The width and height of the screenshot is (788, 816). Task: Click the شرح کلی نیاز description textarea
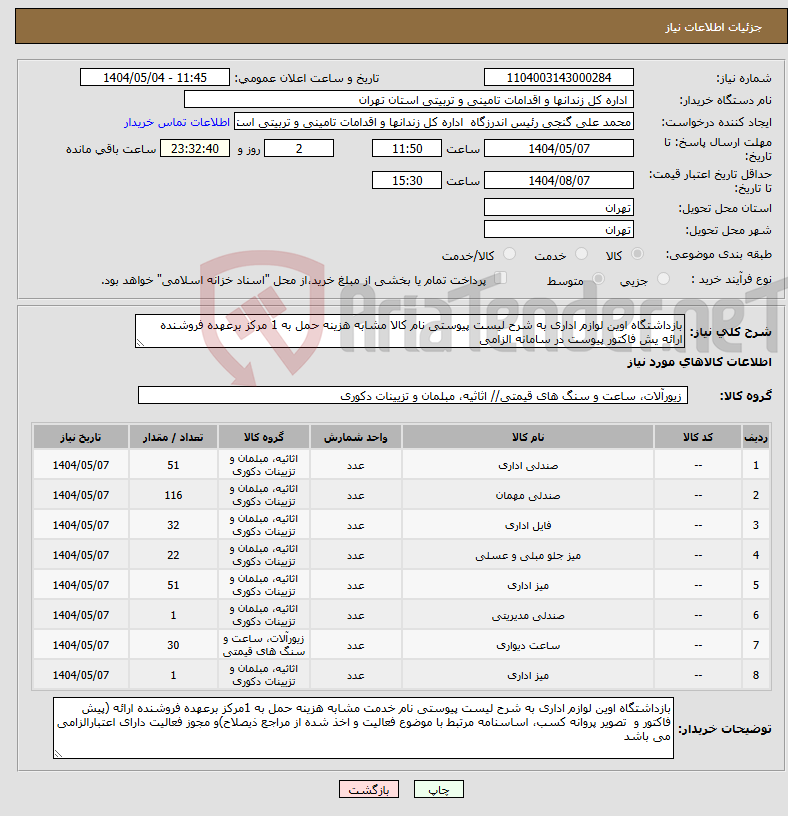pyautogui.click(x=410, y=332)
